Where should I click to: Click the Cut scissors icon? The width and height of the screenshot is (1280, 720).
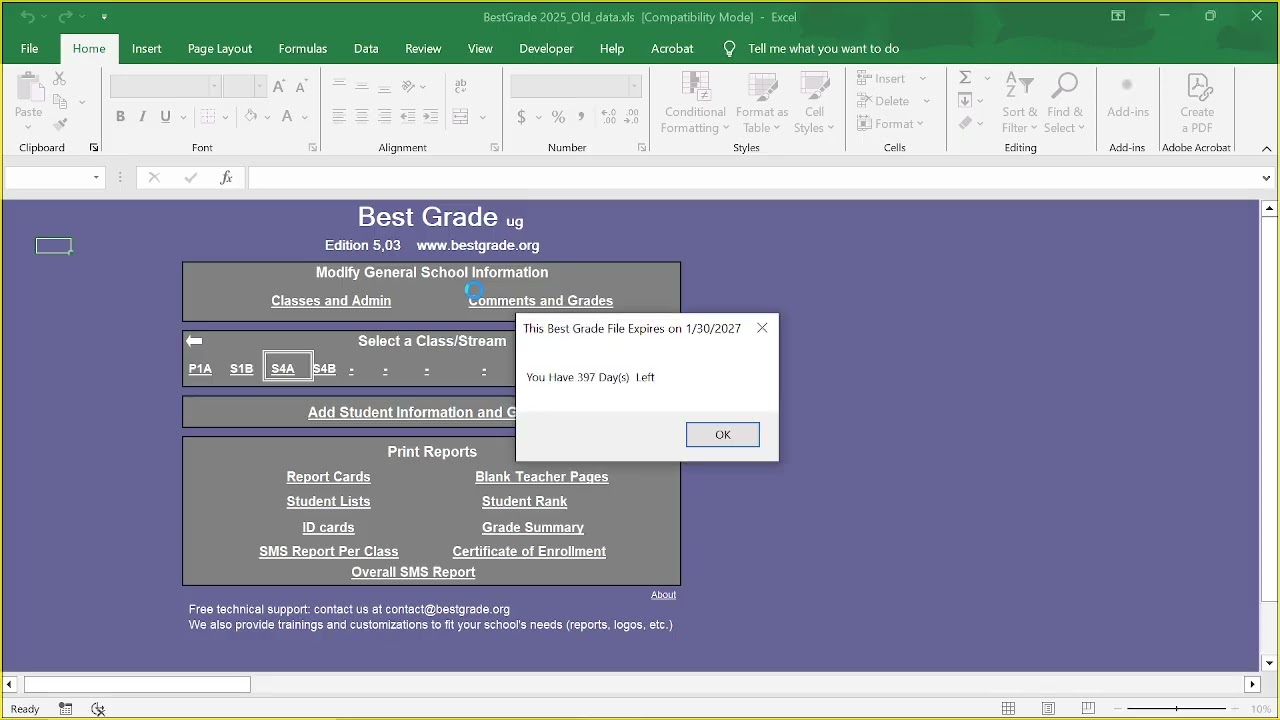point(59,78)
